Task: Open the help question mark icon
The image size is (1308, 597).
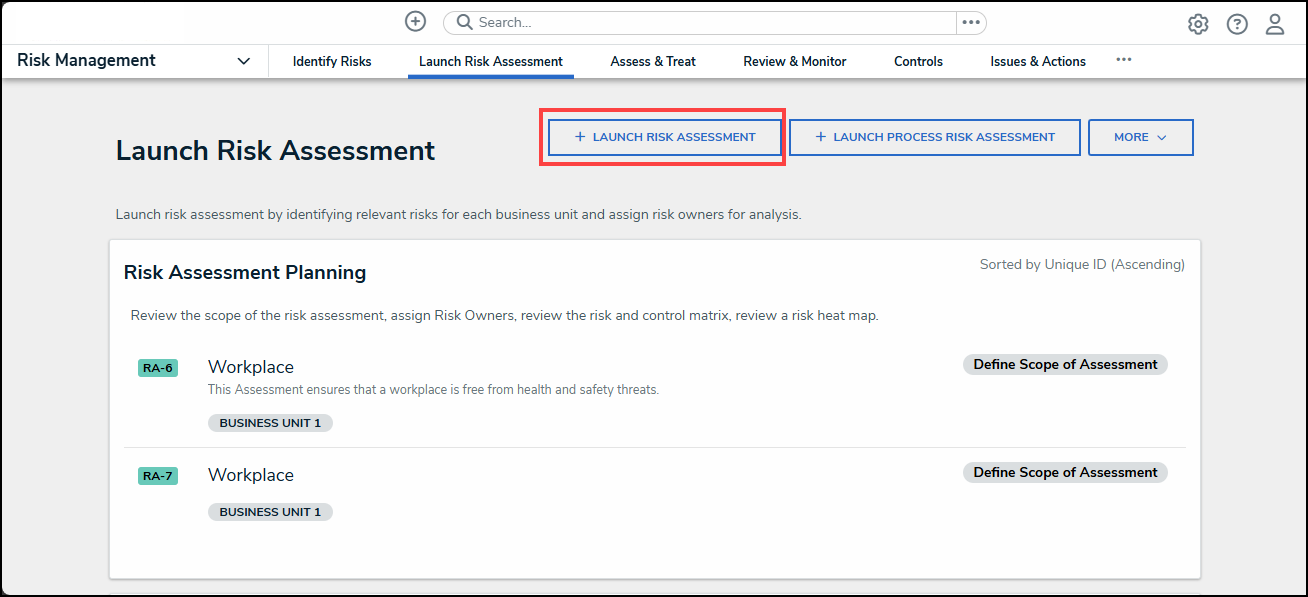Action: (1237, 24)
